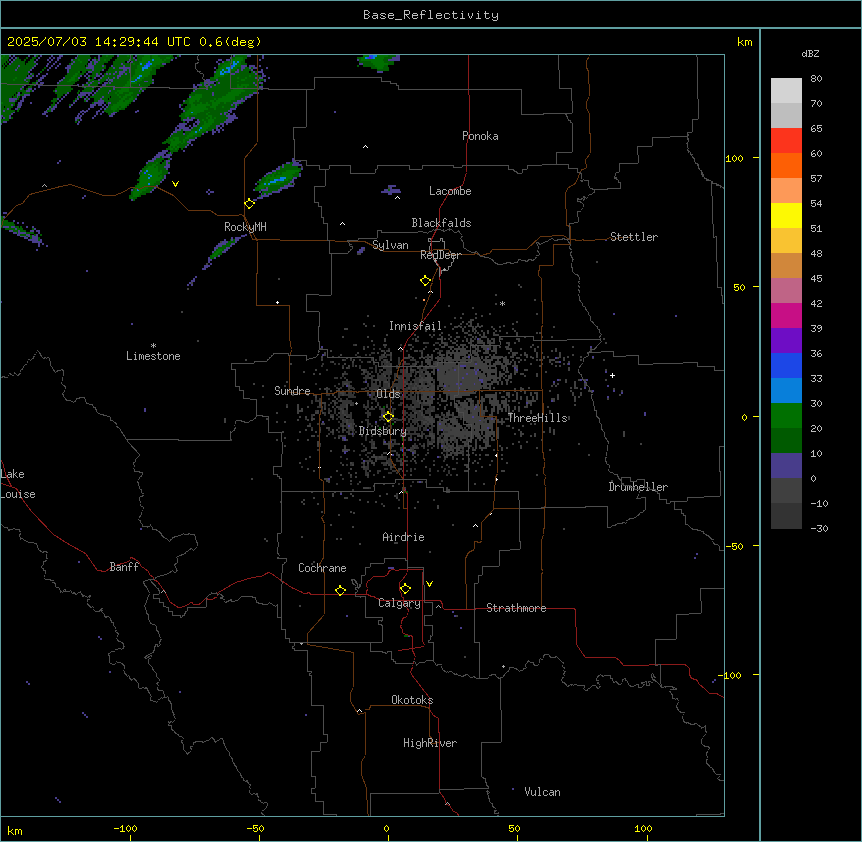Click the blue 36 dBZ color swatch
The height and width of the screenshot is (842, 862).
tap(786, 365)
